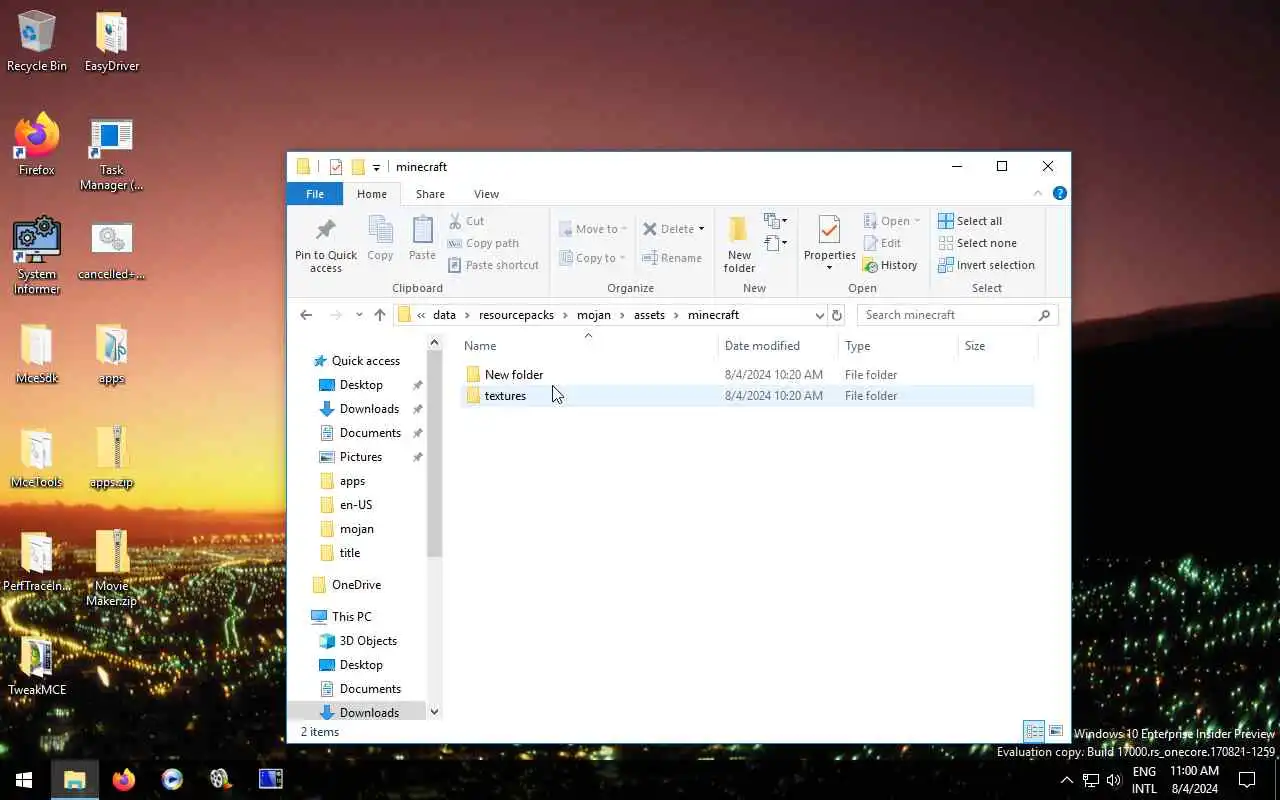Click the Rename ribbon icon
Screen dimensions: 1280x800
pos(672,258)
